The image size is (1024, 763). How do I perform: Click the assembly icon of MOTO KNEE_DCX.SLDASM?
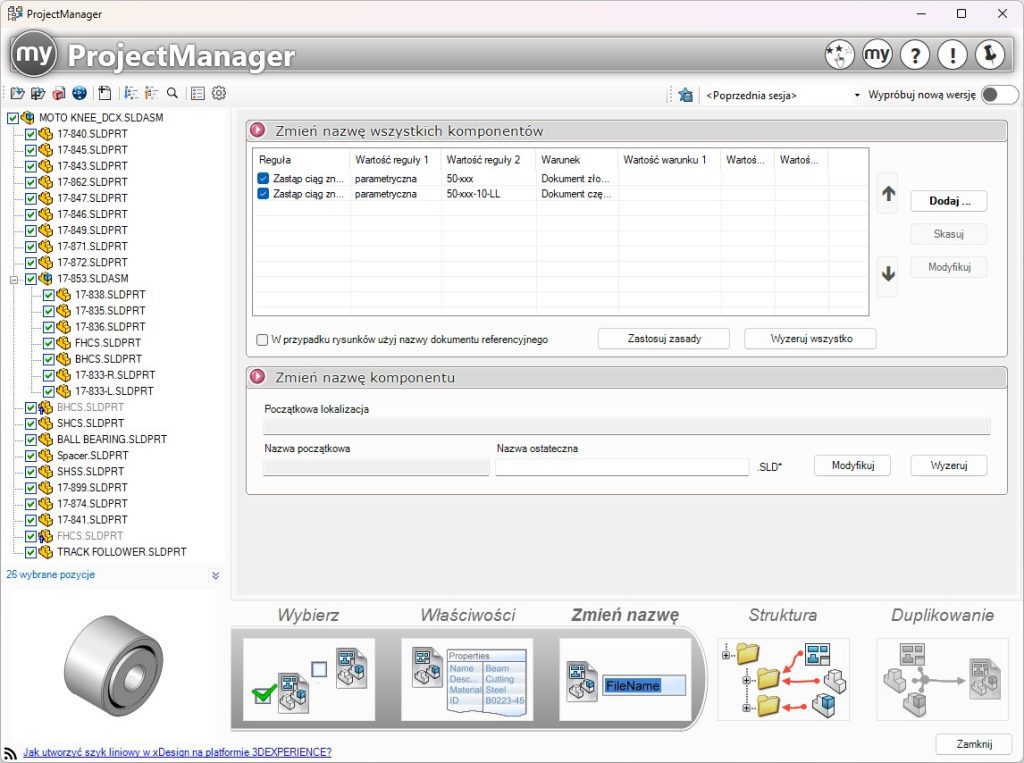point(27,118)
